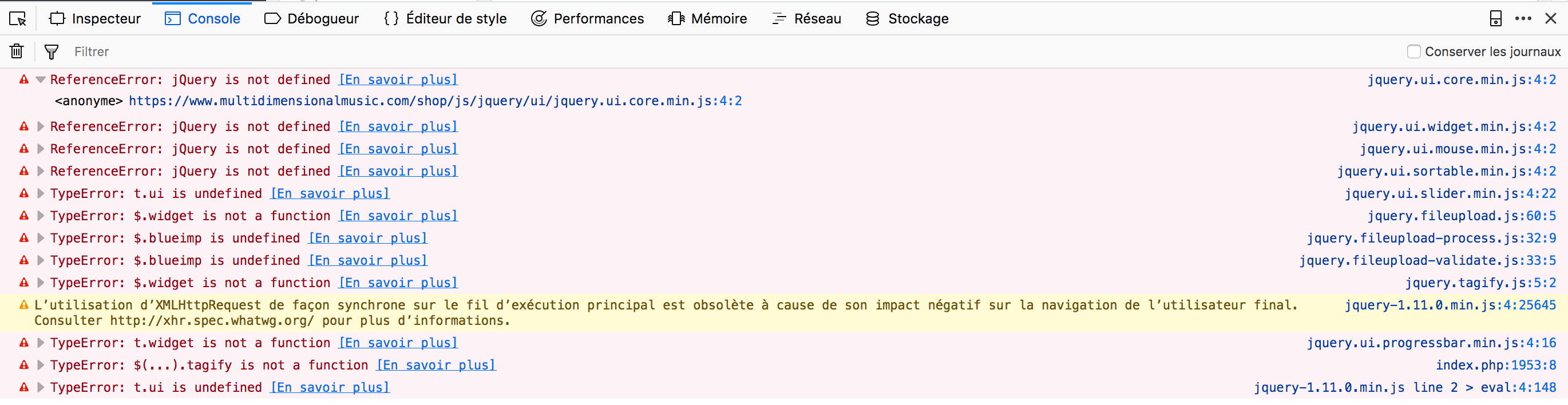
Task: Open the Mémoire tab
Action: point(707,19)
